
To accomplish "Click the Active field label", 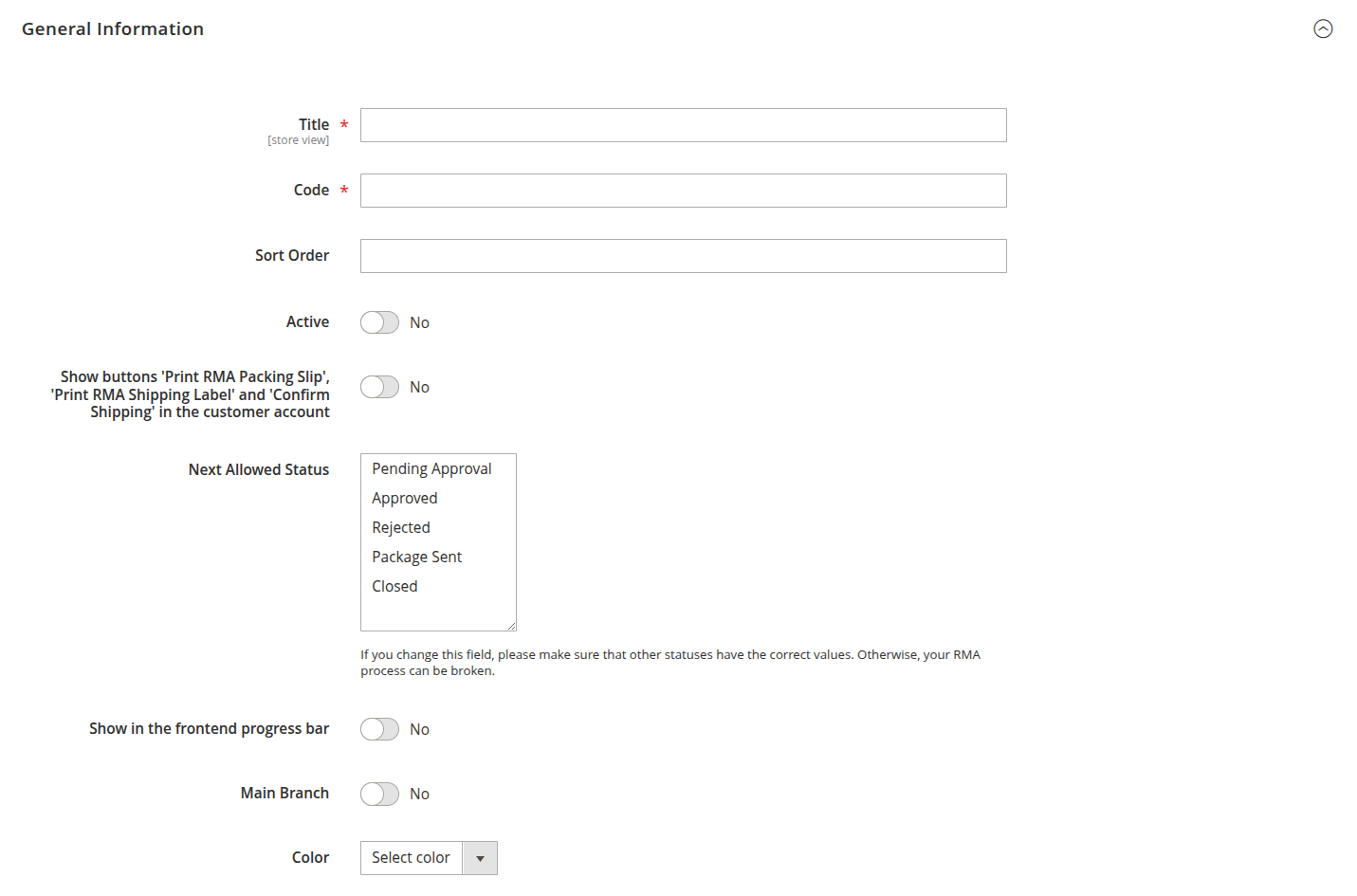I will click(307, 322).
